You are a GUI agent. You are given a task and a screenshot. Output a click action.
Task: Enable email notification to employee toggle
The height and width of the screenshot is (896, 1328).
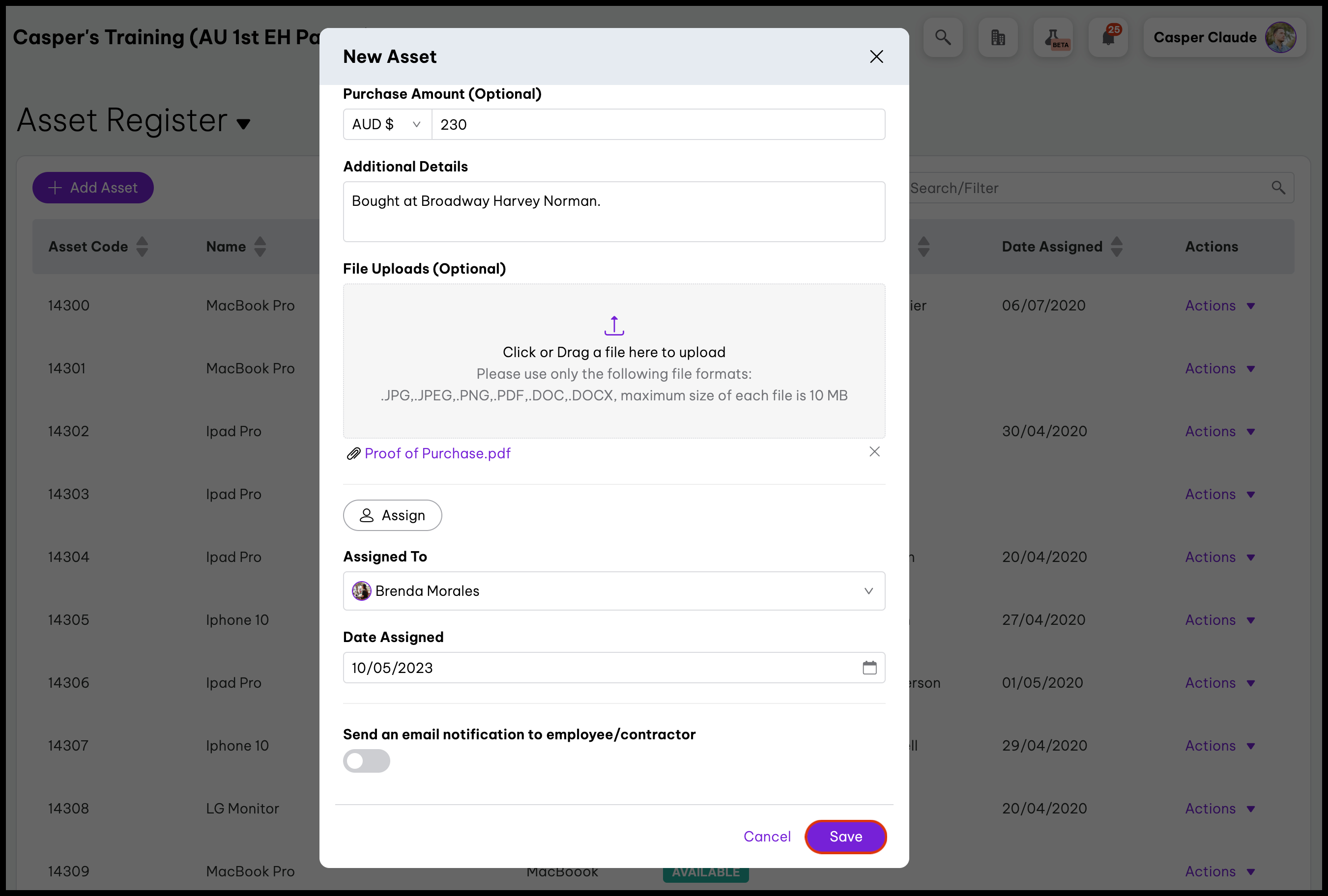(x=366, y=760)
